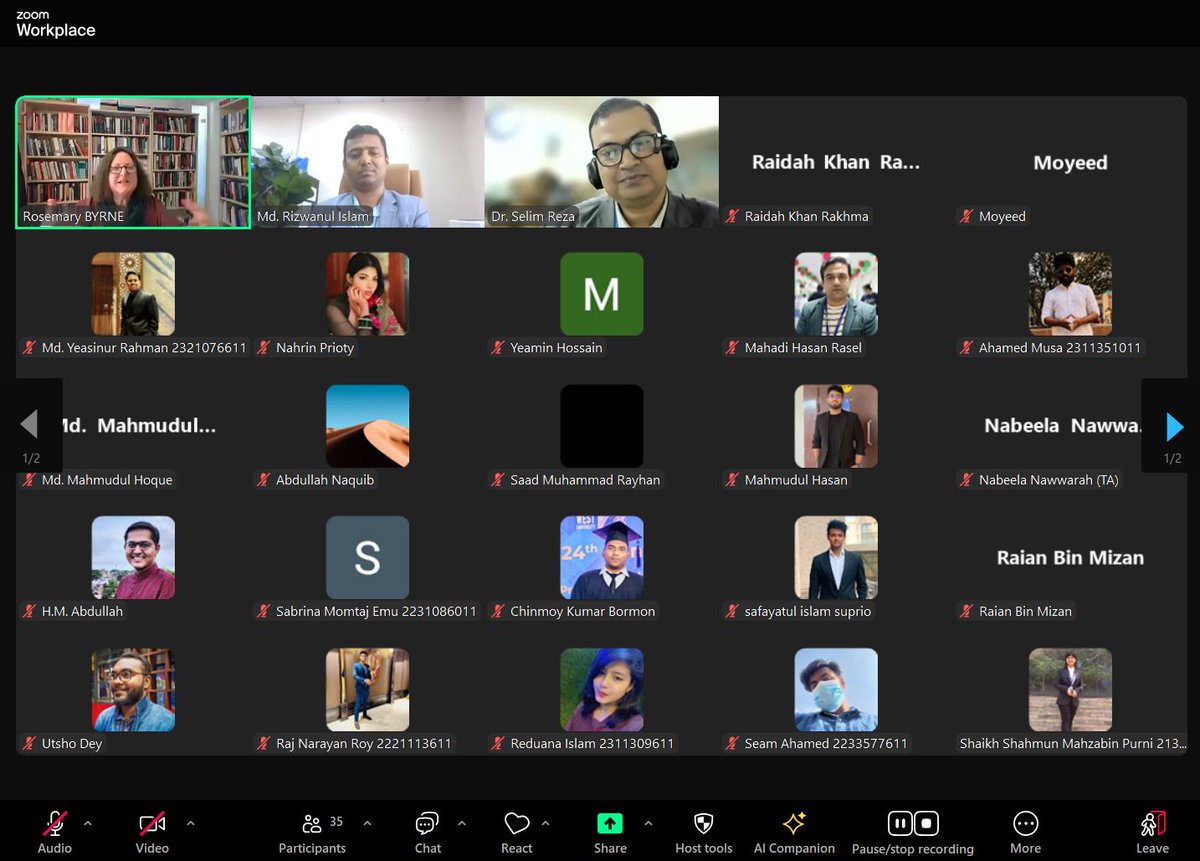Click the green Share screen icon
This screenshot has width=1200, height=861.
click(x=610, y=823)
